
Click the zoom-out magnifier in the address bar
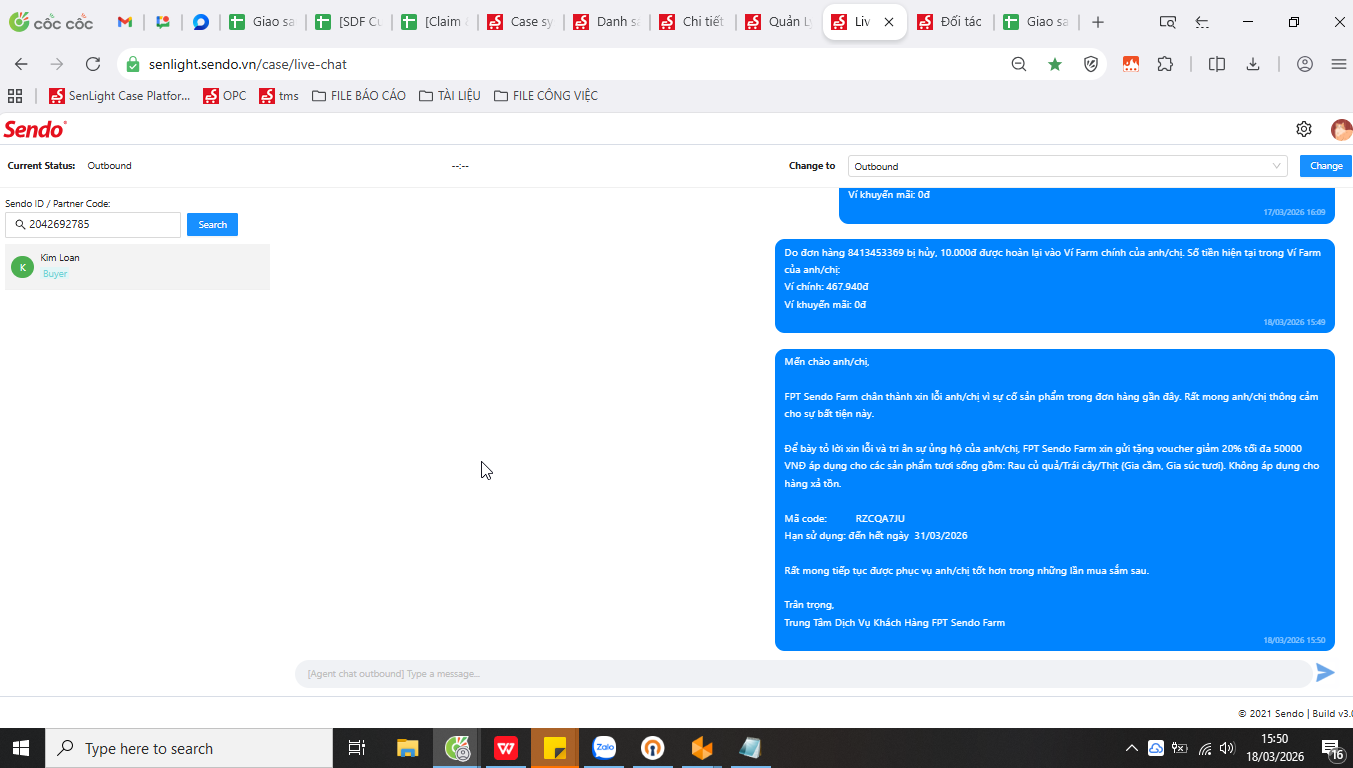tap(1018, 64)
